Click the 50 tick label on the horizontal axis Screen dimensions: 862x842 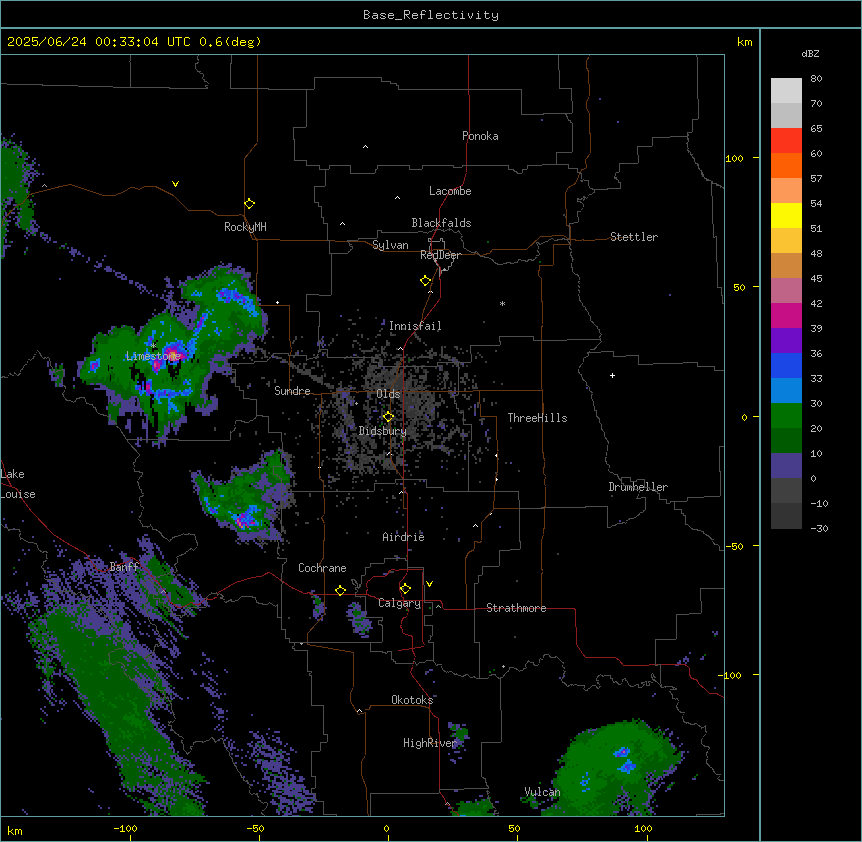click(514, 828)
